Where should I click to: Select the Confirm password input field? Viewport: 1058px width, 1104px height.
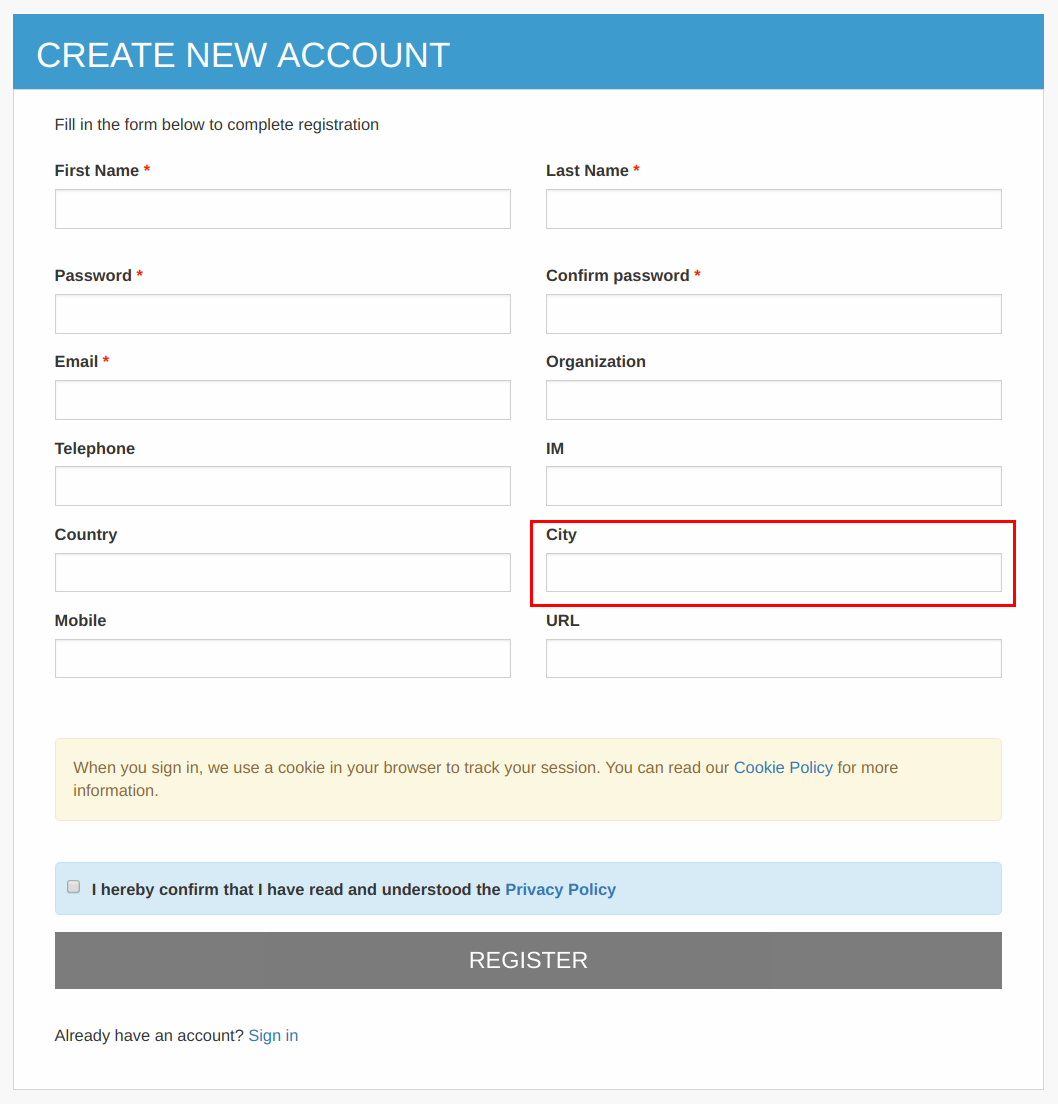(x=773, y=313)
